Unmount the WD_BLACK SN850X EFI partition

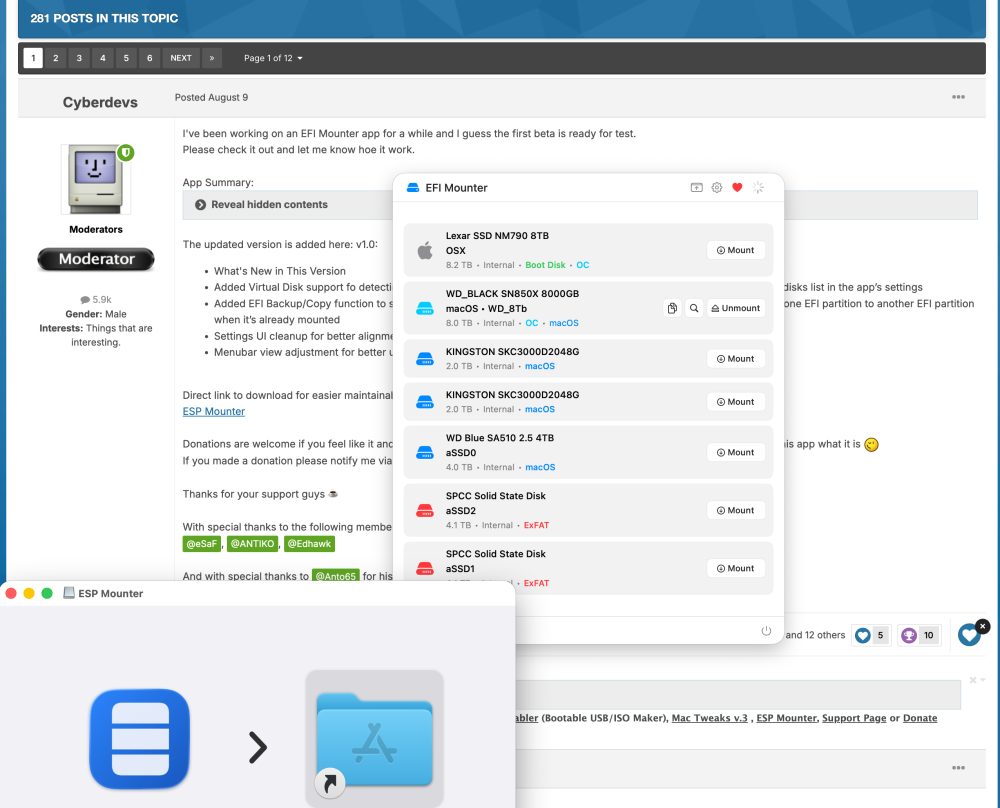pos(736,308)
